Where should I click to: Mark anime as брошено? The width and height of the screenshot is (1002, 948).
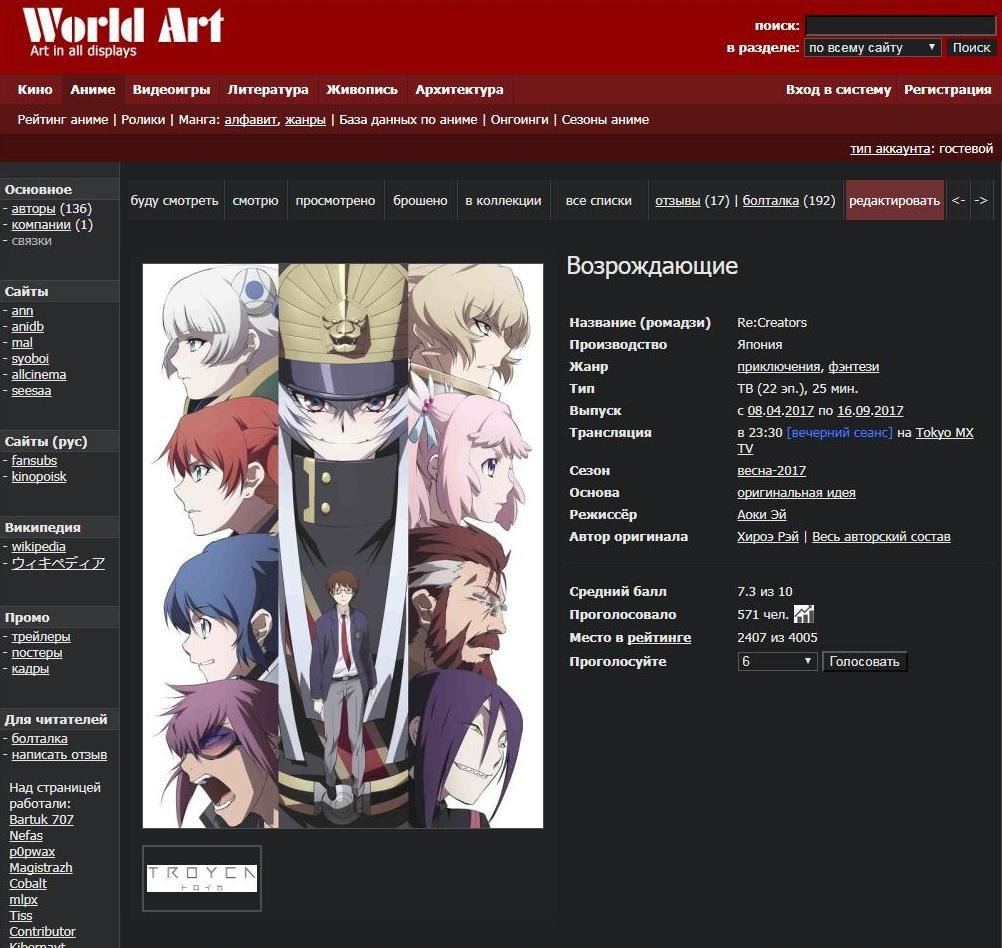[x=420, y=200]
